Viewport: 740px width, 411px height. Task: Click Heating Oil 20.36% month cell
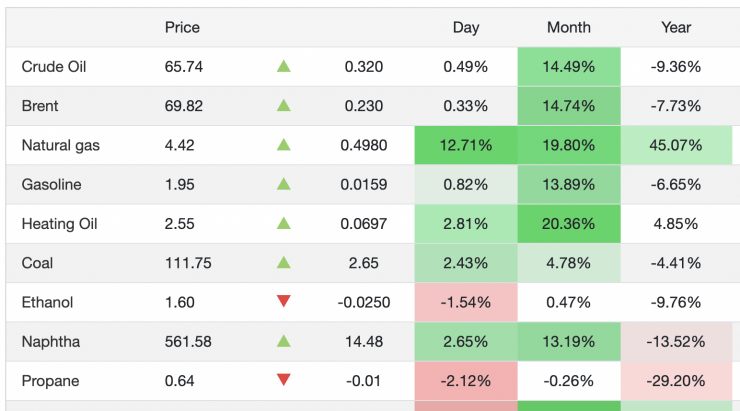point(568,224)
